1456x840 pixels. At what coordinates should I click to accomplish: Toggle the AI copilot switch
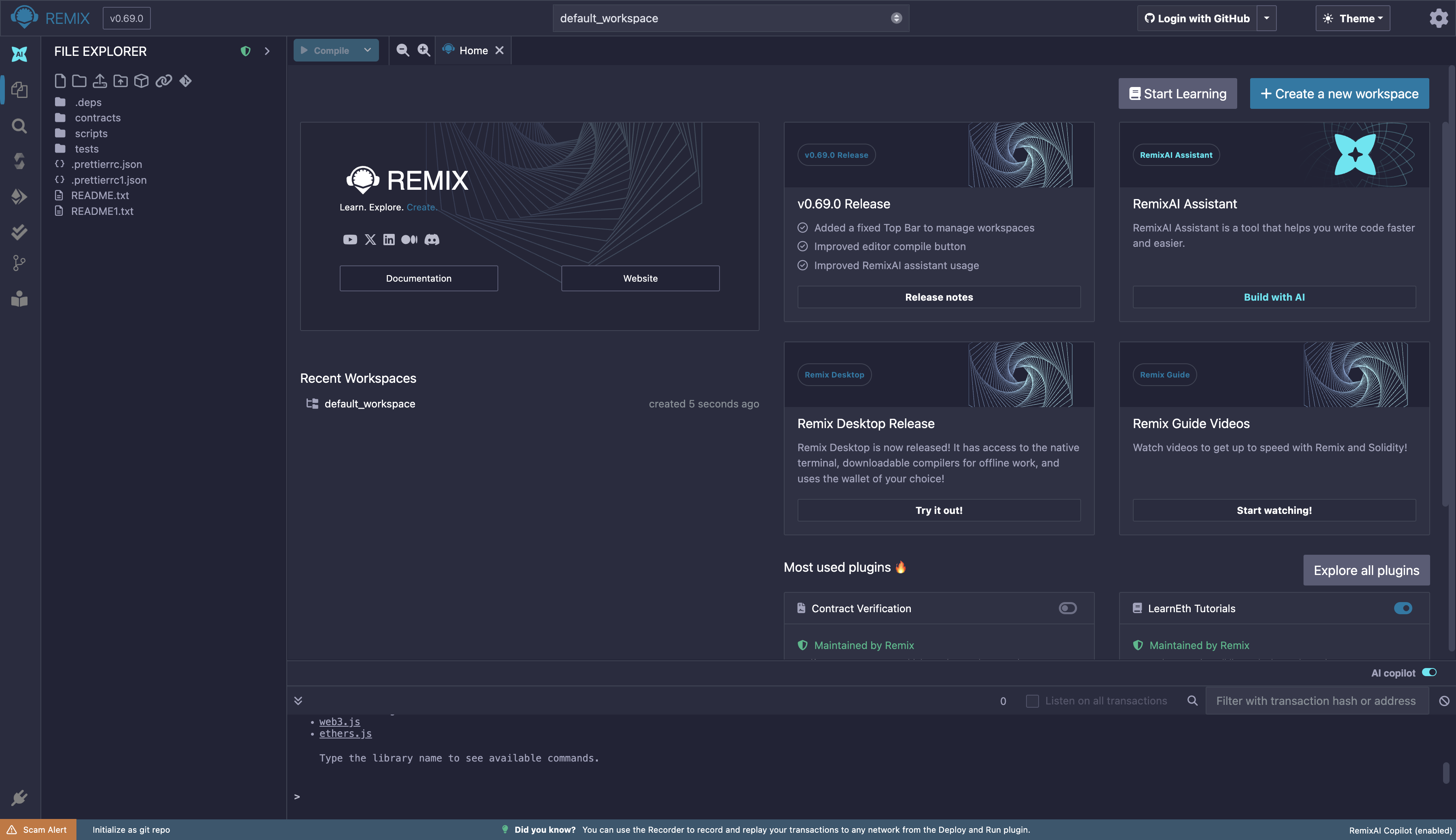pos(1429,672)
